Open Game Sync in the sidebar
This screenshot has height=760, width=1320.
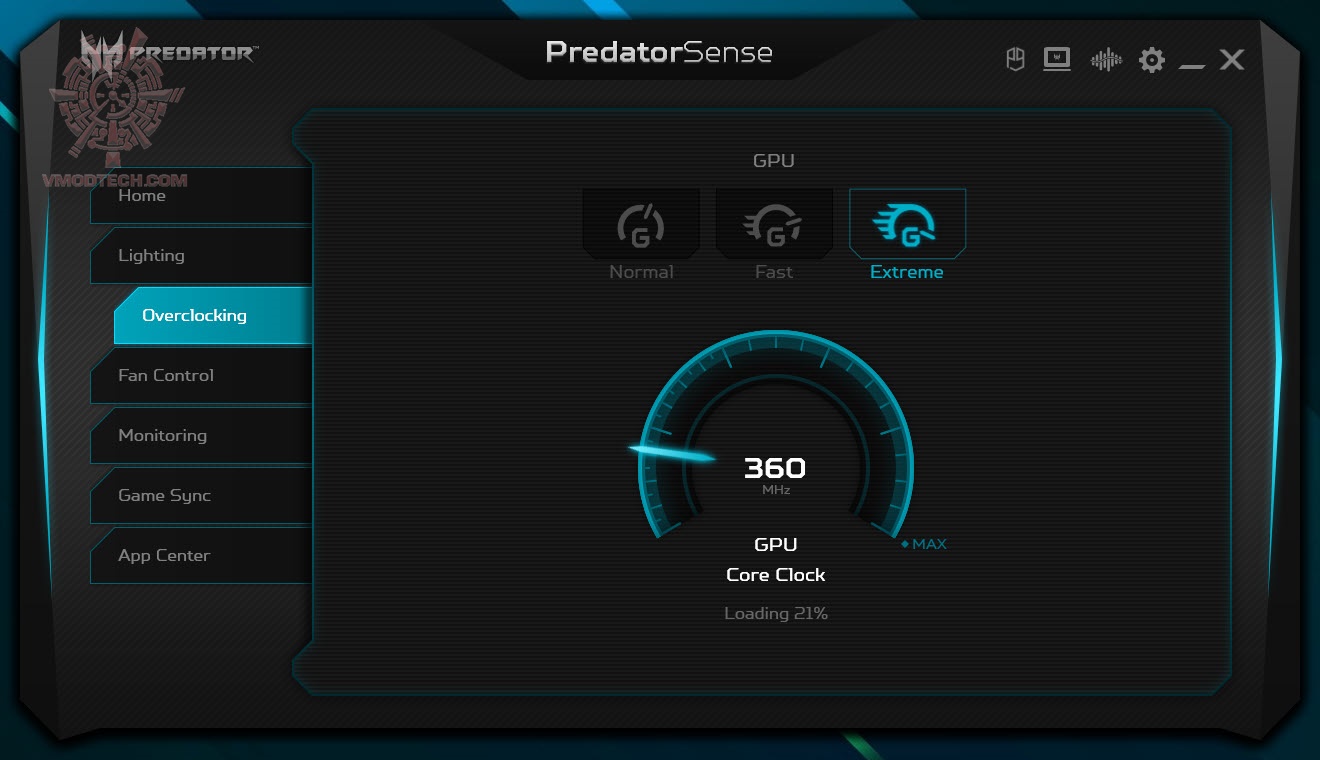point(201,496)
